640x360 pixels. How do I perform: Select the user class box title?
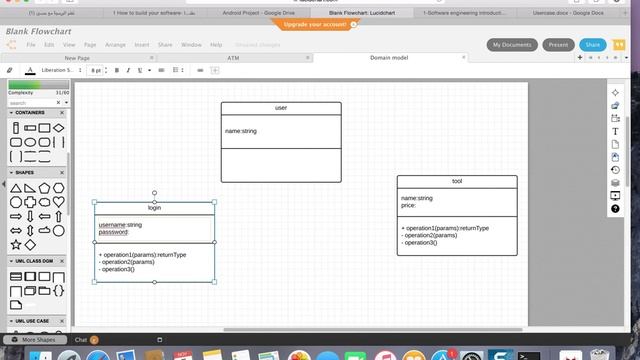pos(281,108)
